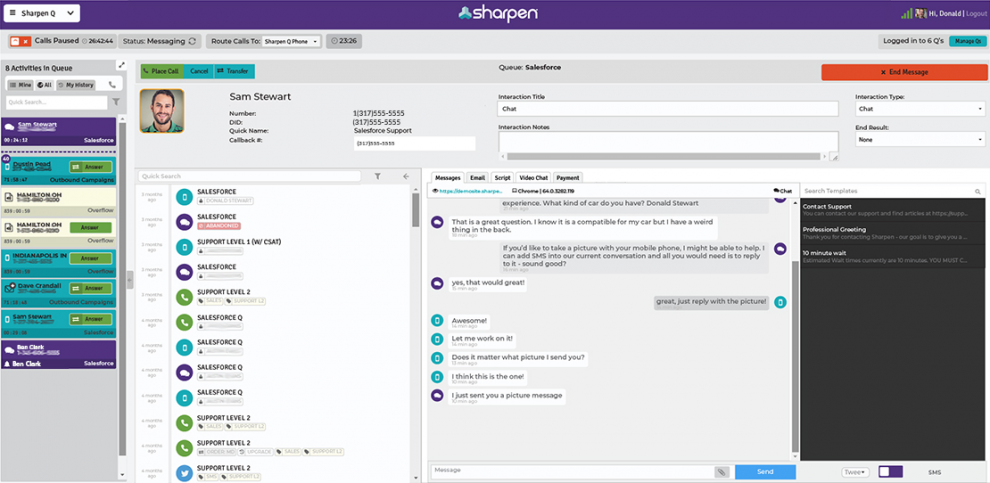This screenshot has height=483, width=990.
Task: Click the Manage Qs button
Action: [x=968, y=41]
